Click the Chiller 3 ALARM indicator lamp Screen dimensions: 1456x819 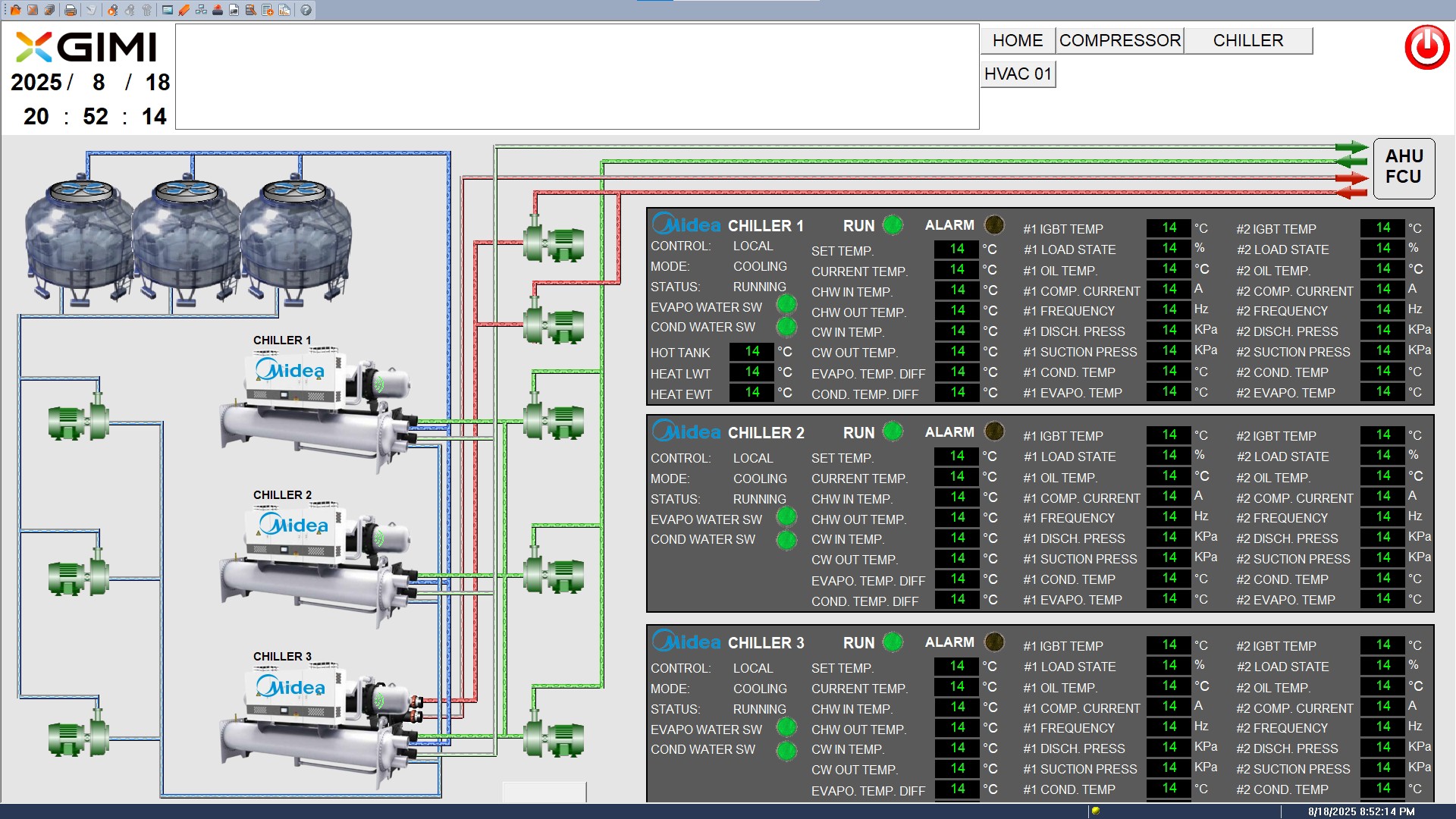point(994,642)
